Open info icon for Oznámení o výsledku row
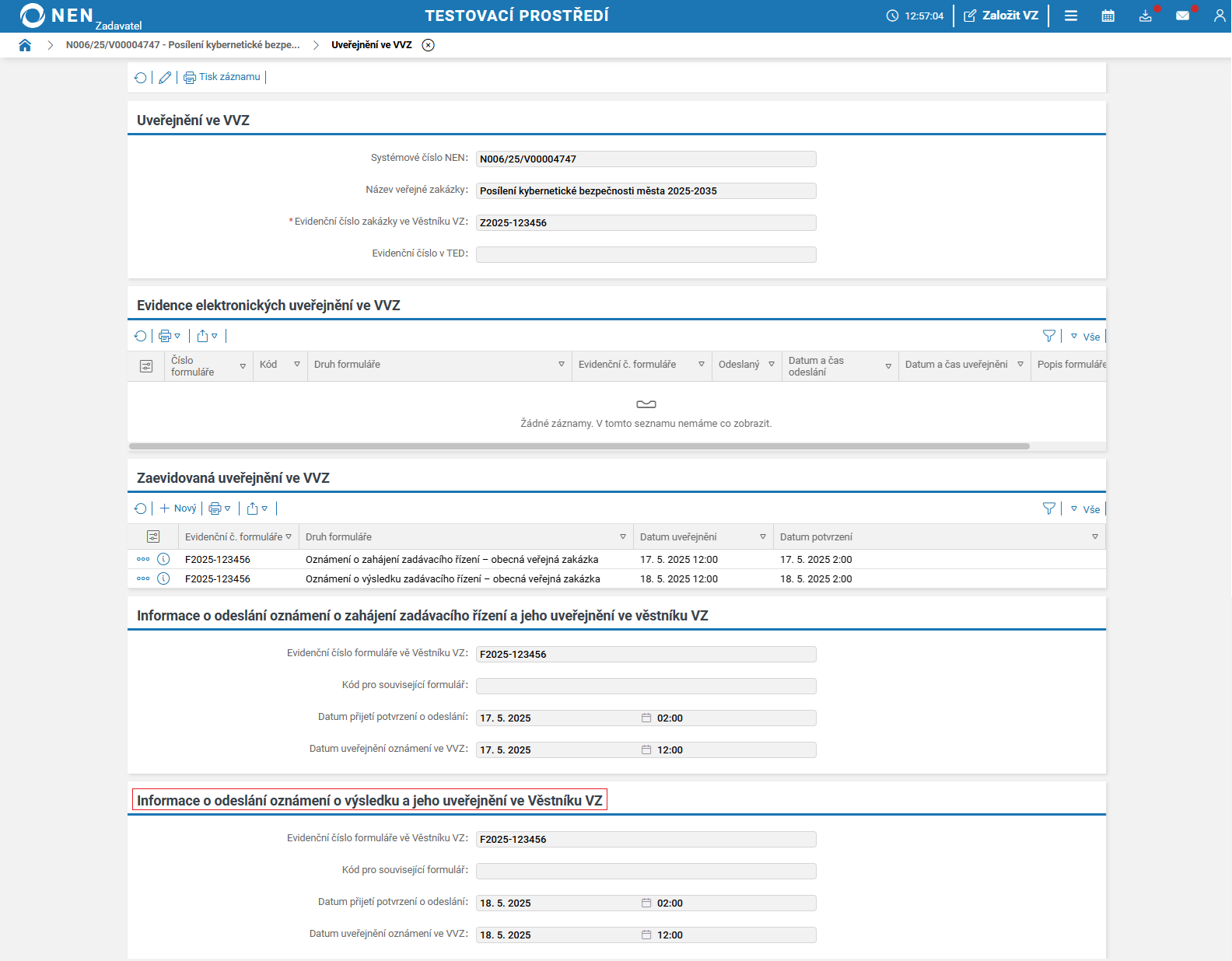Viewport: 1232px width, 961px height. click(163, 578)
